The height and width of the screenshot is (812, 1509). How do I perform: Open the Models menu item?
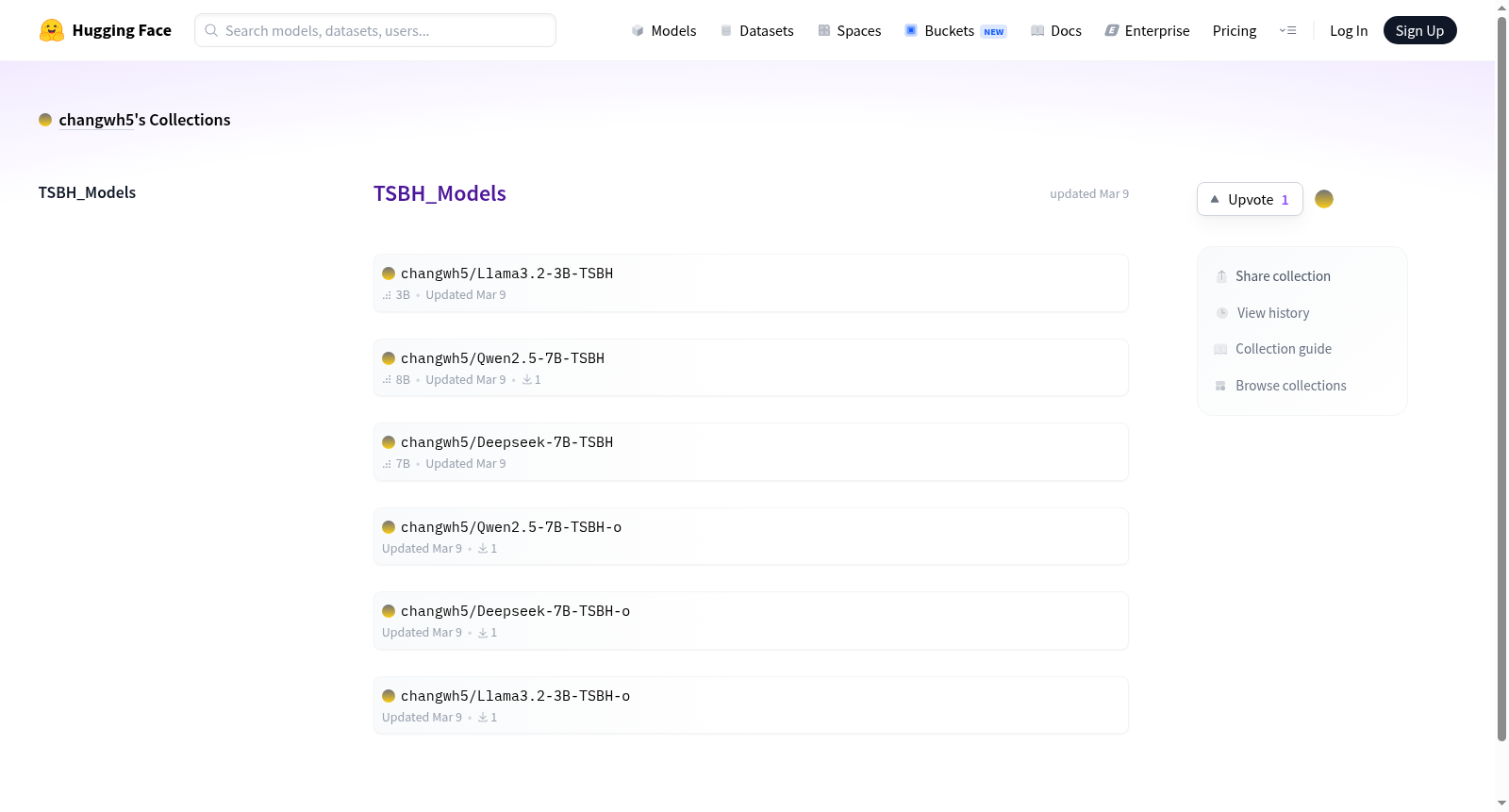coord(664,30)
